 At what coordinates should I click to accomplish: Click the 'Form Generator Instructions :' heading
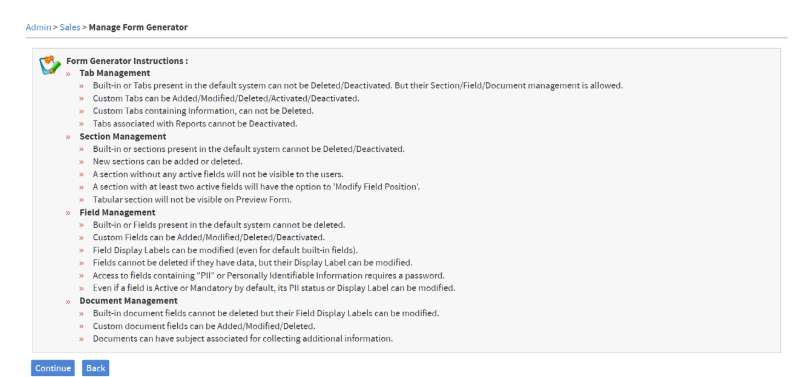click(127, 61)
